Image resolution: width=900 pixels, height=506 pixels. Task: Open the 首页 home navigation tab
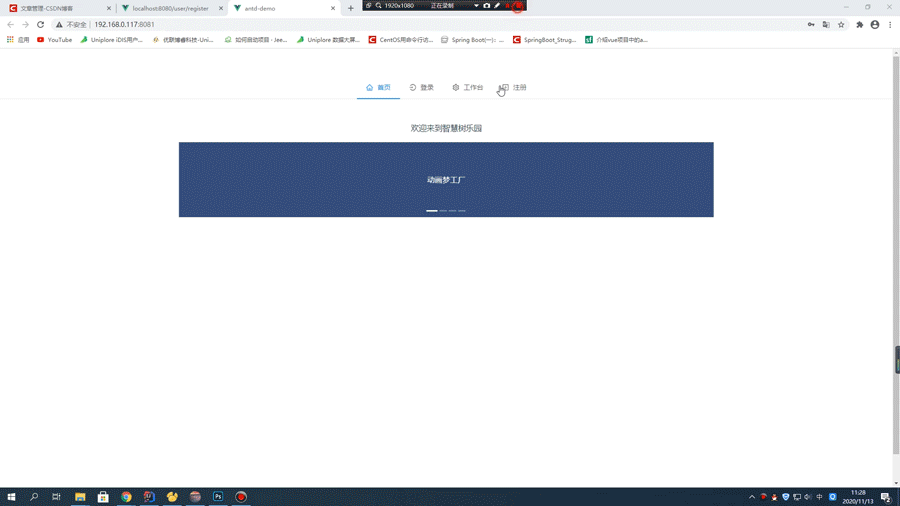pyautogui.click(x=378, y=87)
